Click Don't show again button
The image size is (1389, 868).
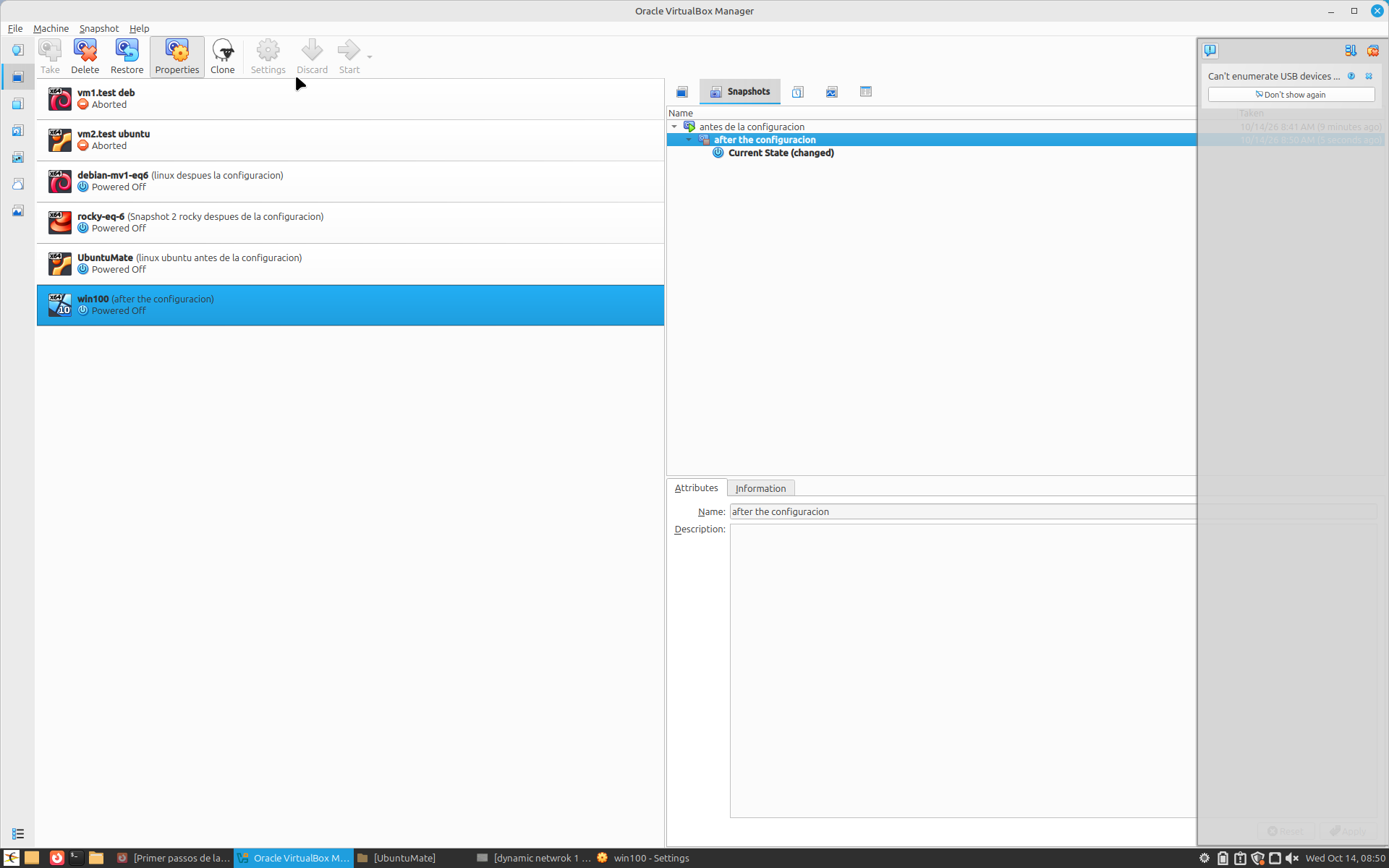click(x=1291, y=95)
